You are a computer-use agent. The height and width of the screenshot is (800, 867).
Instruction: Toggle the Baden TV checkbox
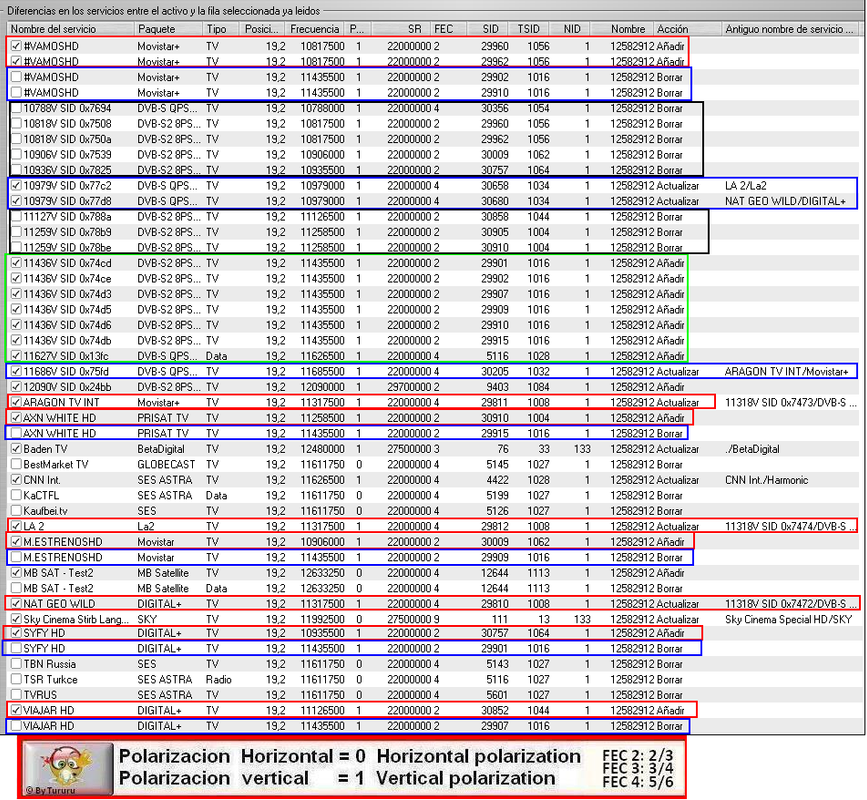point(16,449)
